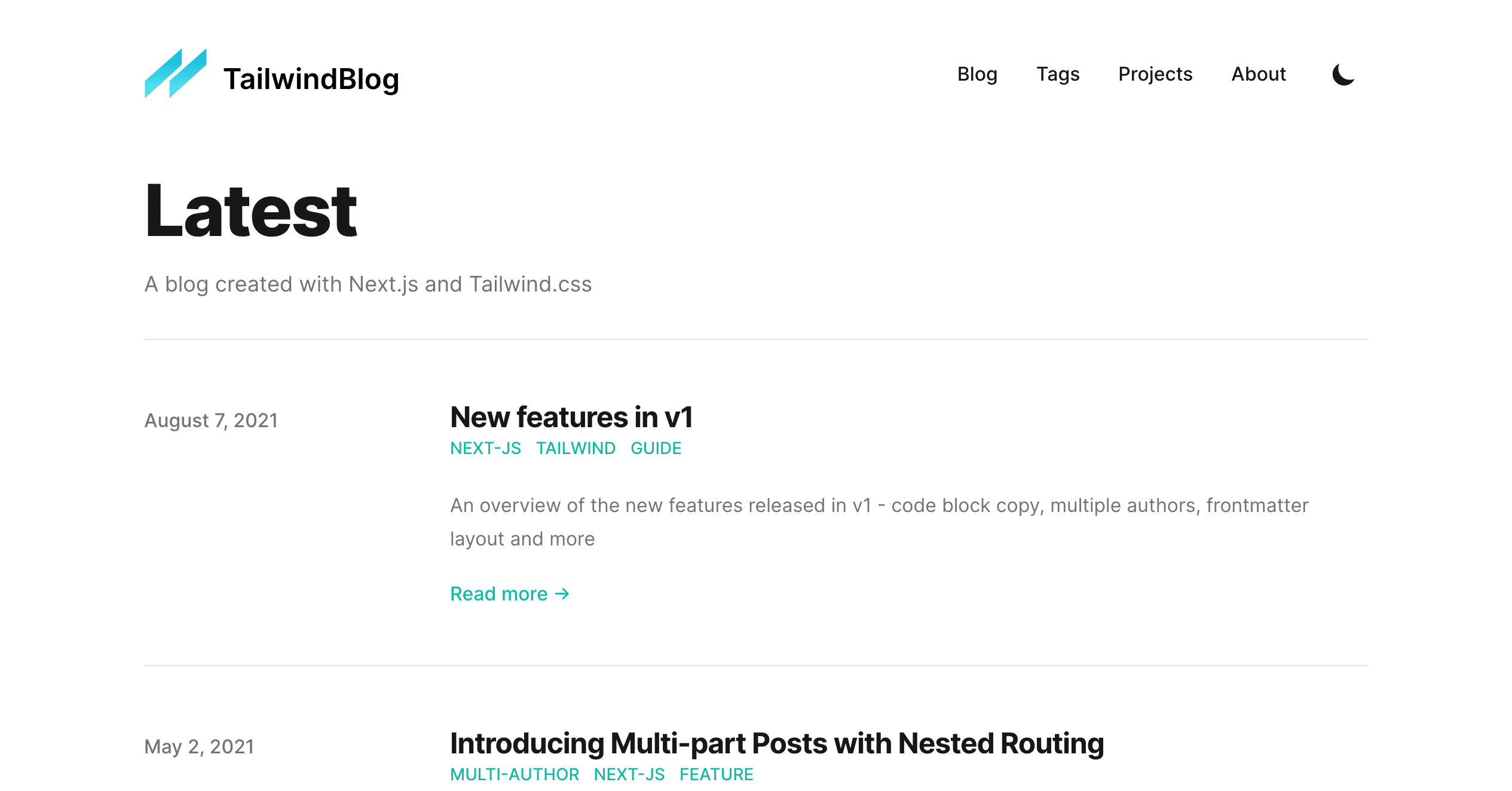Select the GUIDE tag link
Viewport: 1512px width, 791px height.
[656, 448]
